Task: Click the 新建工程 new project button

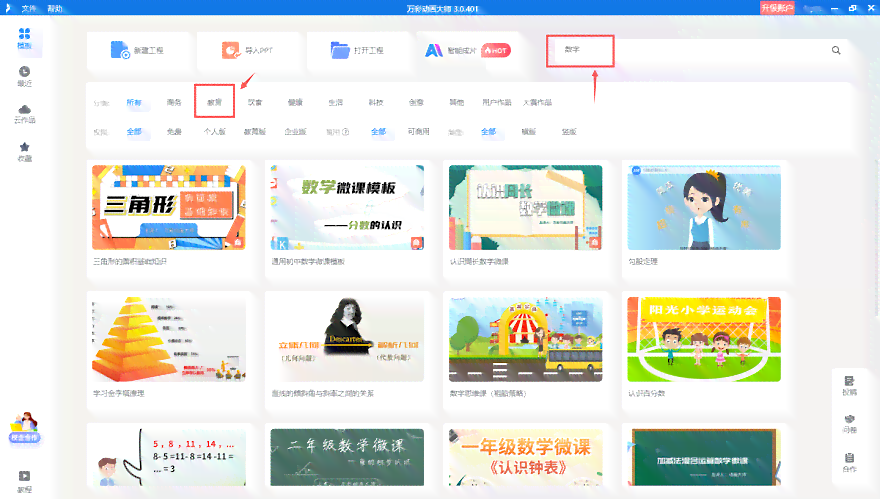Action: click(137, 51)
